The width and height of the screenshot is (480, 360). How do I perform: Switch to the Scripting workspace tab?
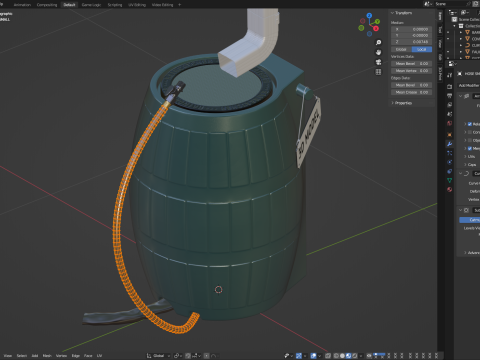coord(115,5)
